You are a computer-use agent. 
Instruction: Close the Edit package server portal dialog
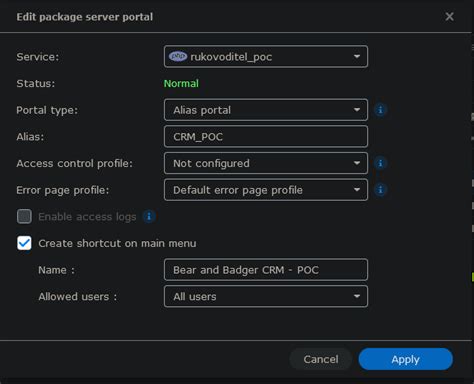pyautogui.click(x=449, y=16)
